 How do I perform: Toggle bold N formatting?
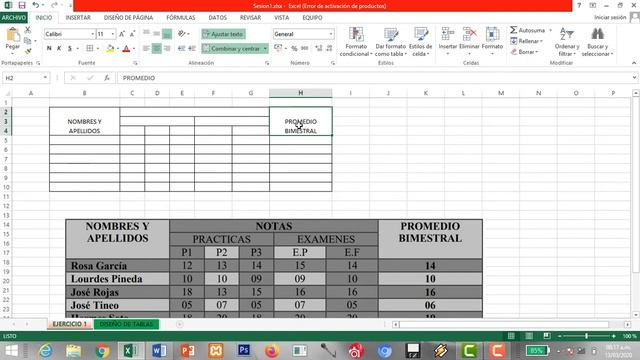click(49, 49)
